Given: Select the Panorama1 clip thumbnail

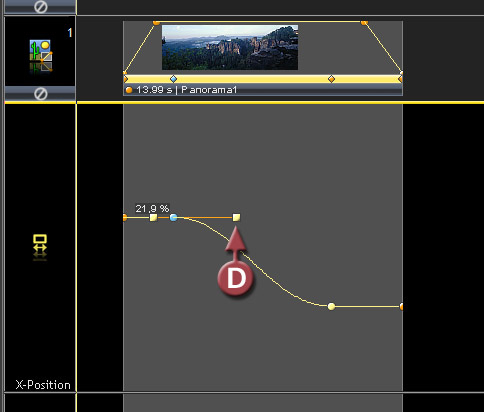Looking at the screenshot, I should pyautogui.click(x=230, y=47).
